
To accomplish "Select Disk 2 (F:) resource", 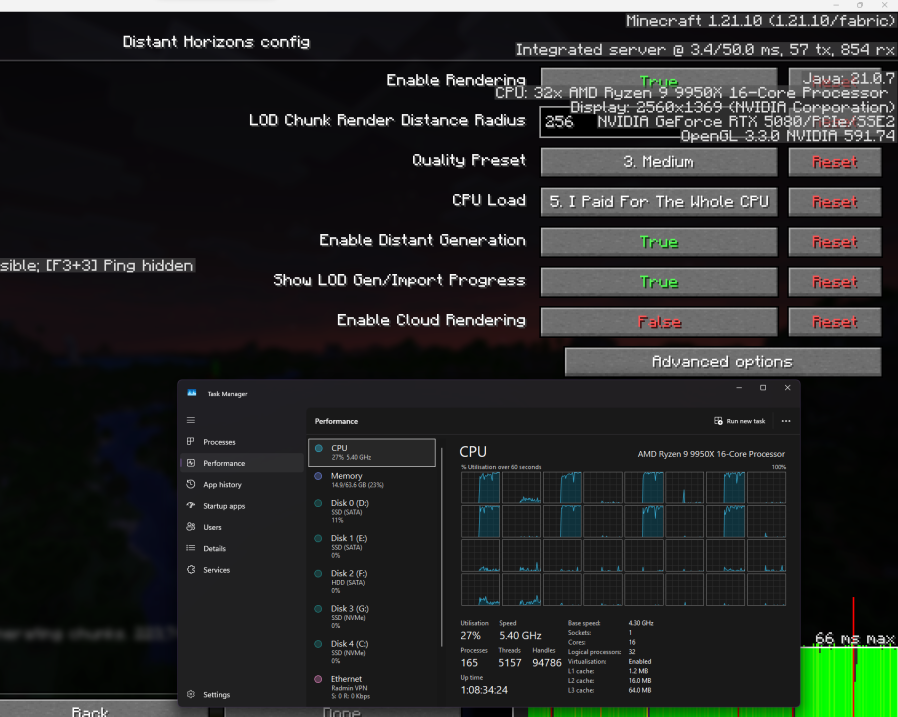I will point(372,581).
